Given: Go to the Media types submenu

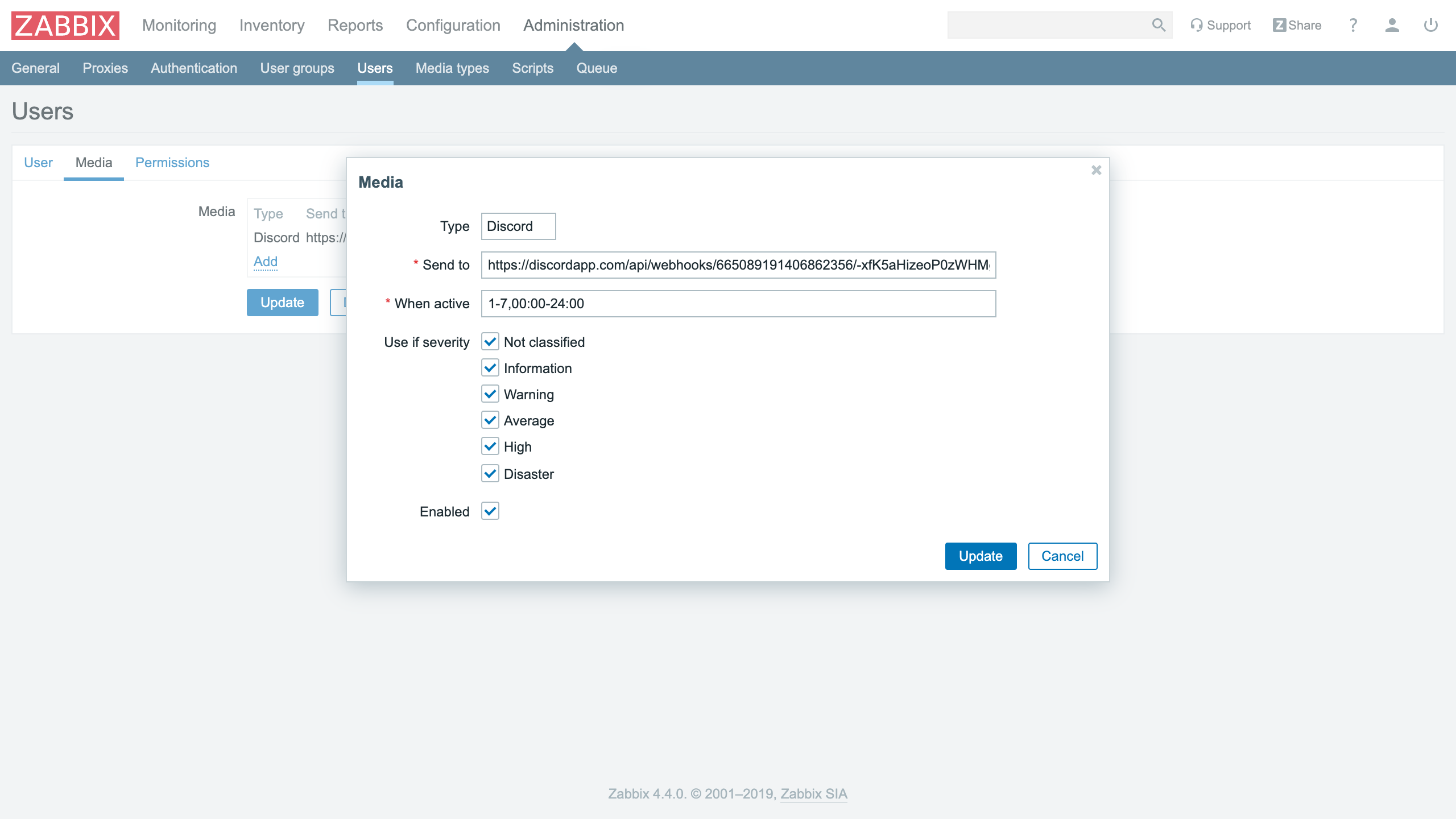Looking at the screenshot, I should (x=452, y=68).
